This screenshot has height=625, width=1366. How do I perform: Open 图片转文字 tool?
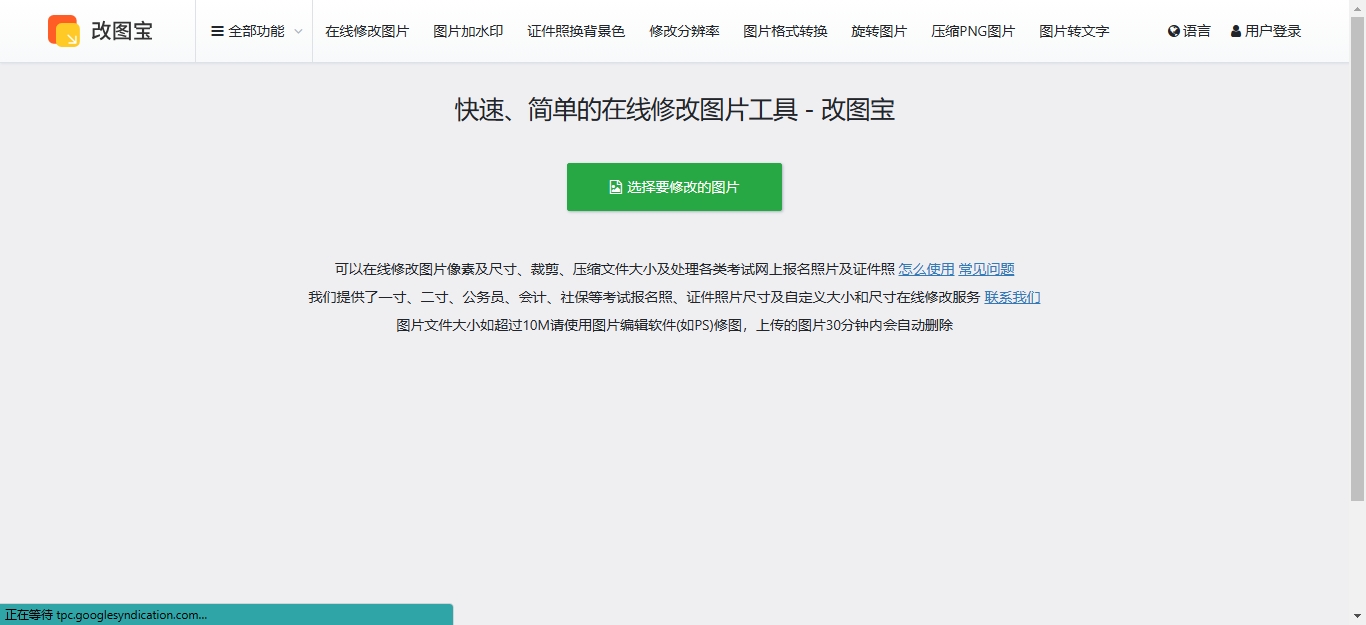(x=1074, y=31)
